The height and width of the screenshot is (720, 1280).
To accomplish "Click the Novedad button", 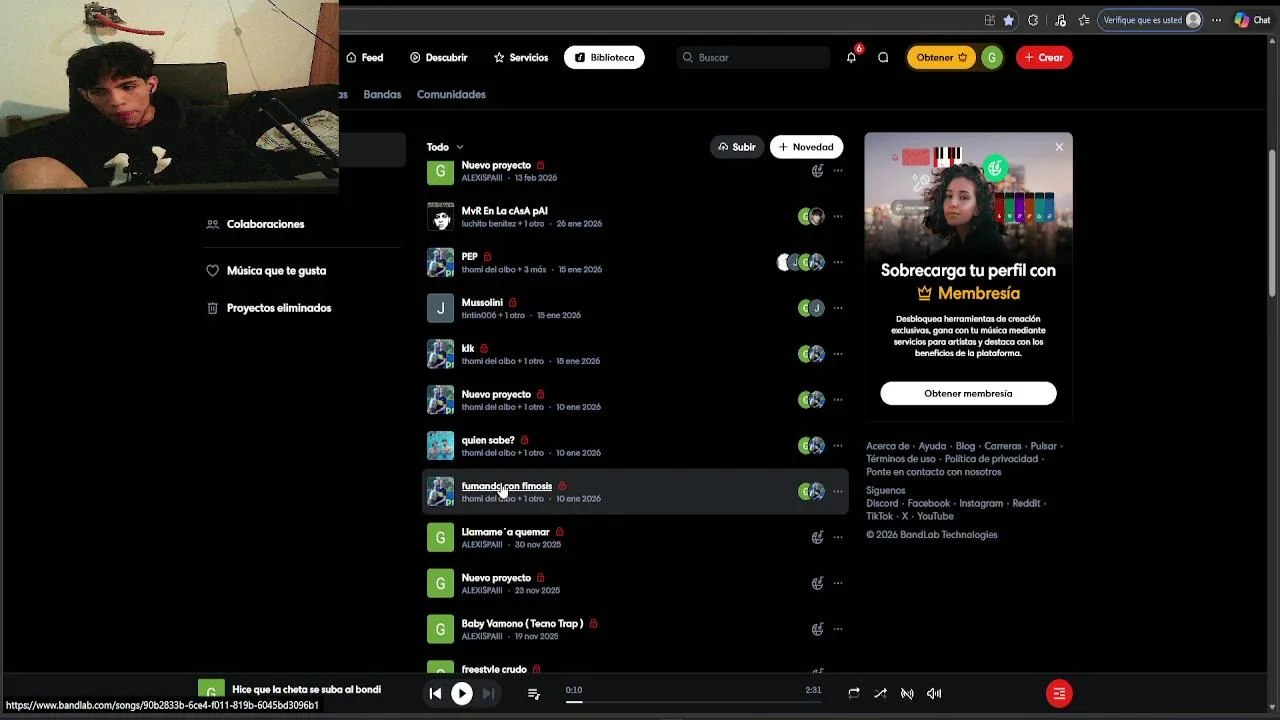I will point(806,147).
